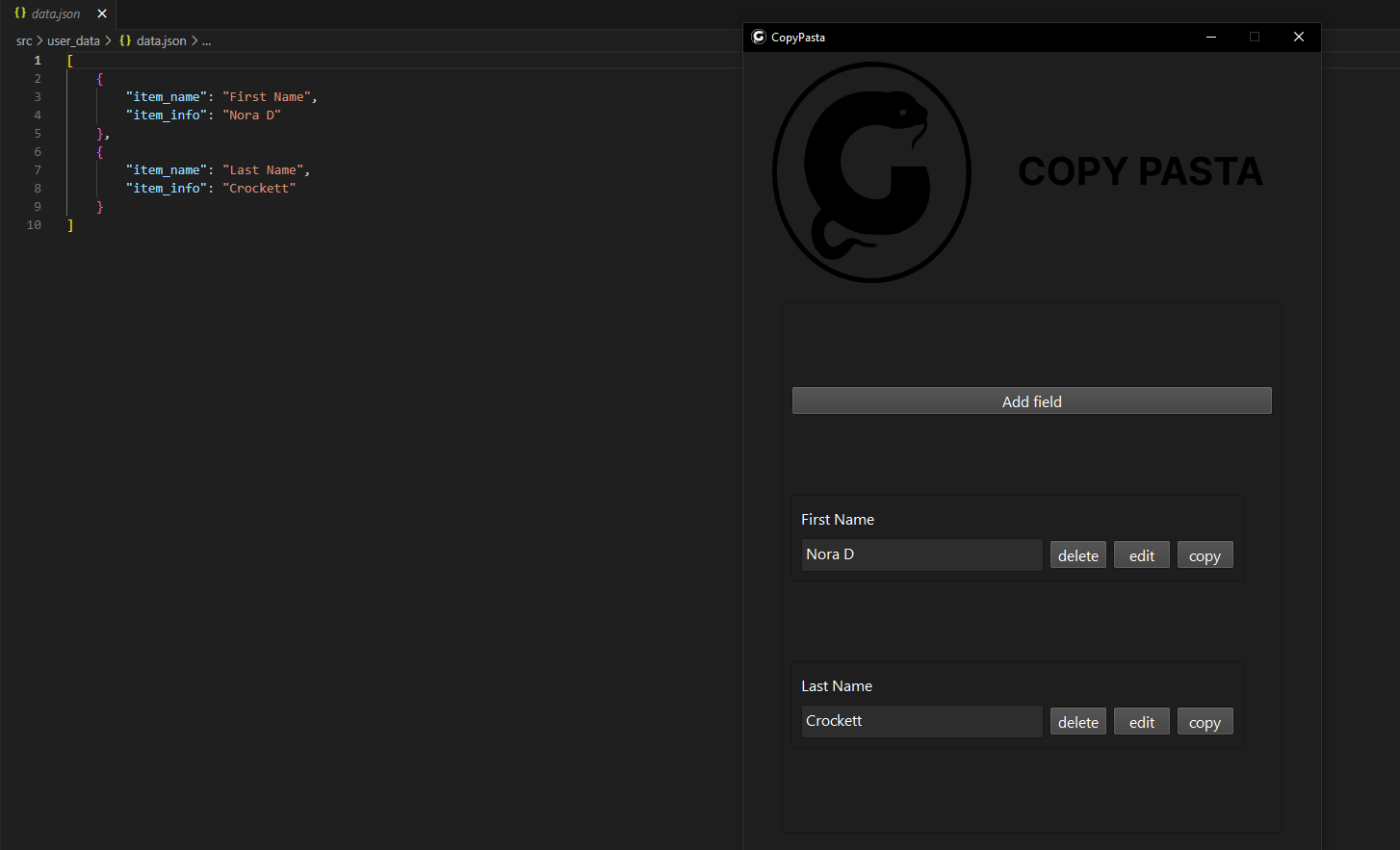Click line number 10 in the gutter
Screen dimensions: 1400x850
[x=34, y=224]
